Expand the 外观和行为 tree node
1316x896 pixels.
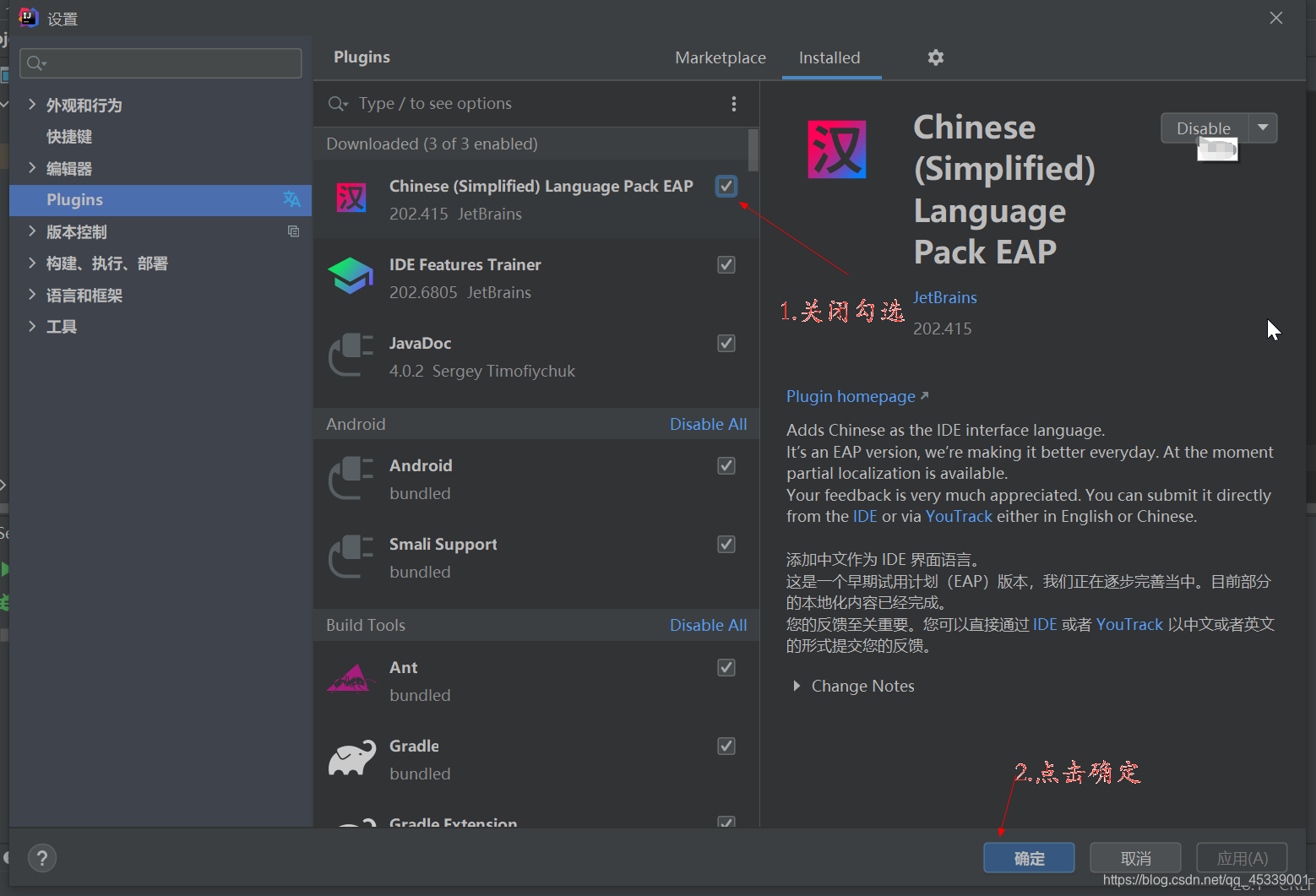point(32,104)
